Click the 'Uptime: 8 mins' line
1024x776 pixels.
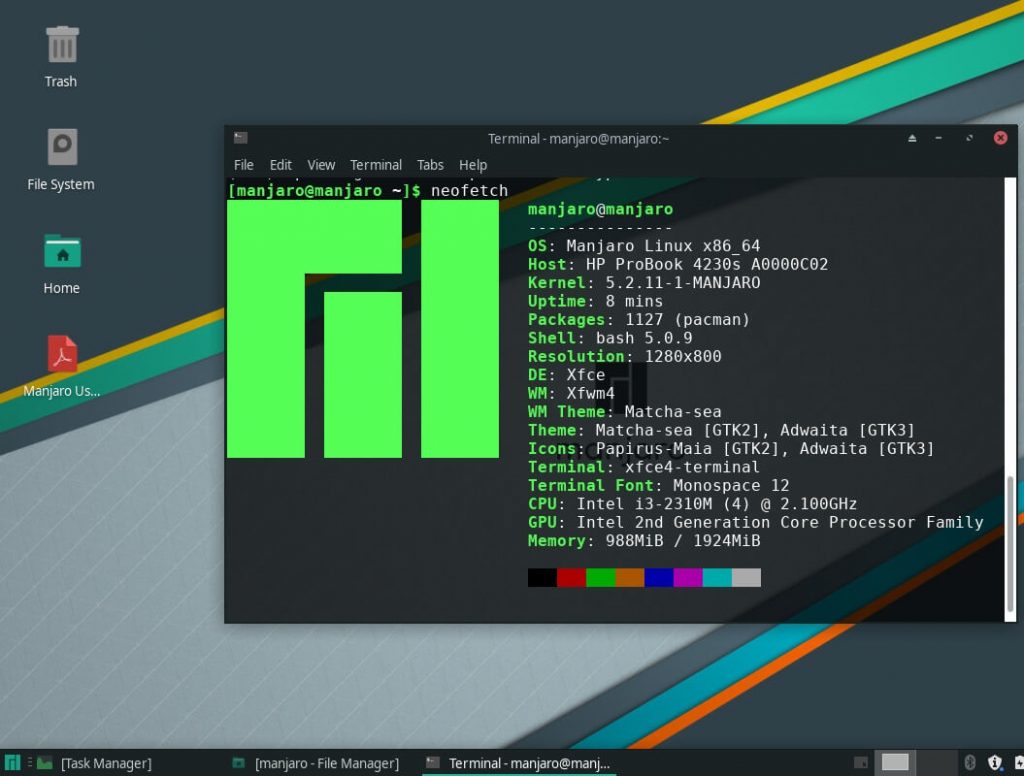tap(595, 300)
